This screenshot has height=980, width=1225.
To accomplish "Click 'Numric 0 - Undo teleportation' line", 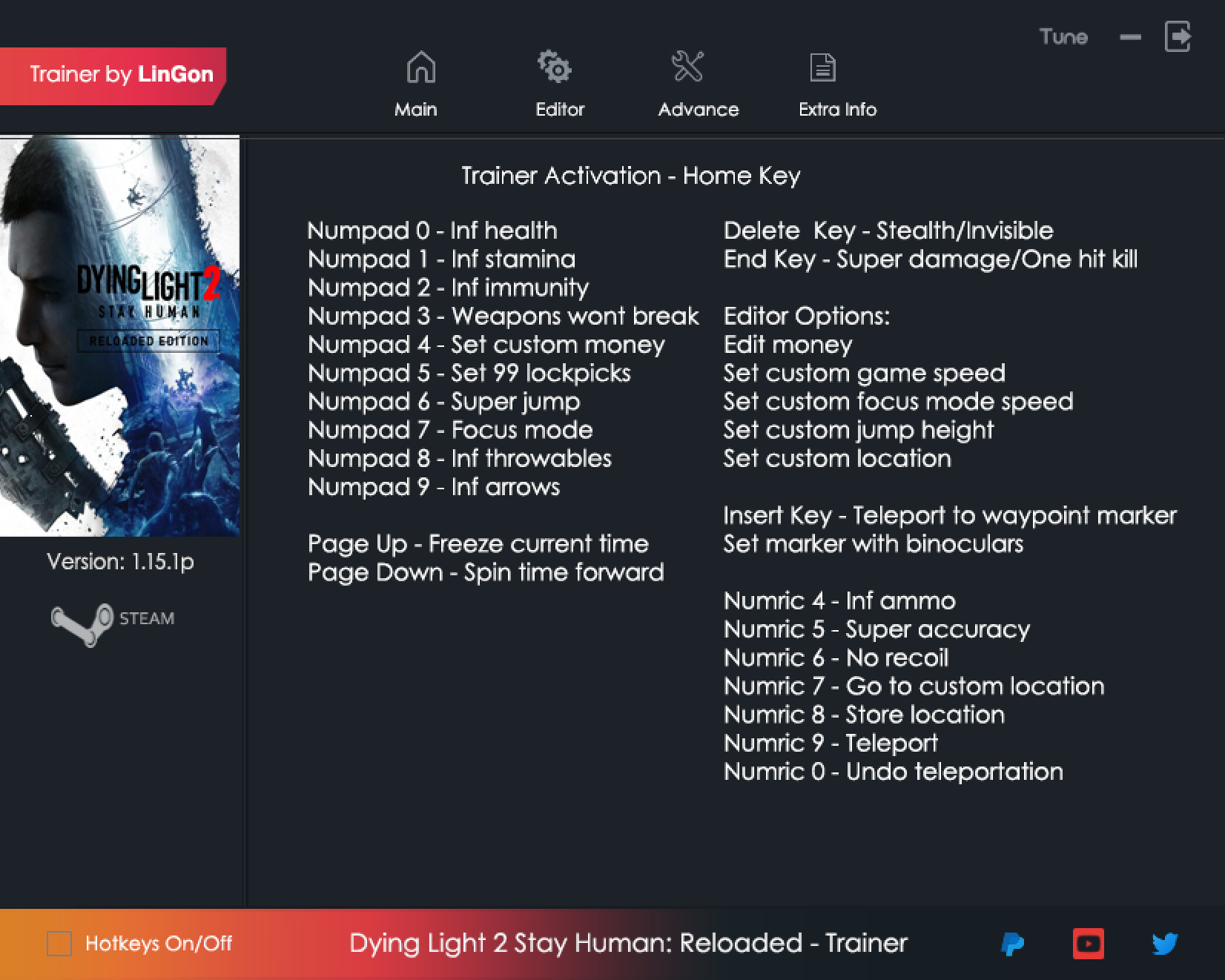I will [x=894, y=772].
